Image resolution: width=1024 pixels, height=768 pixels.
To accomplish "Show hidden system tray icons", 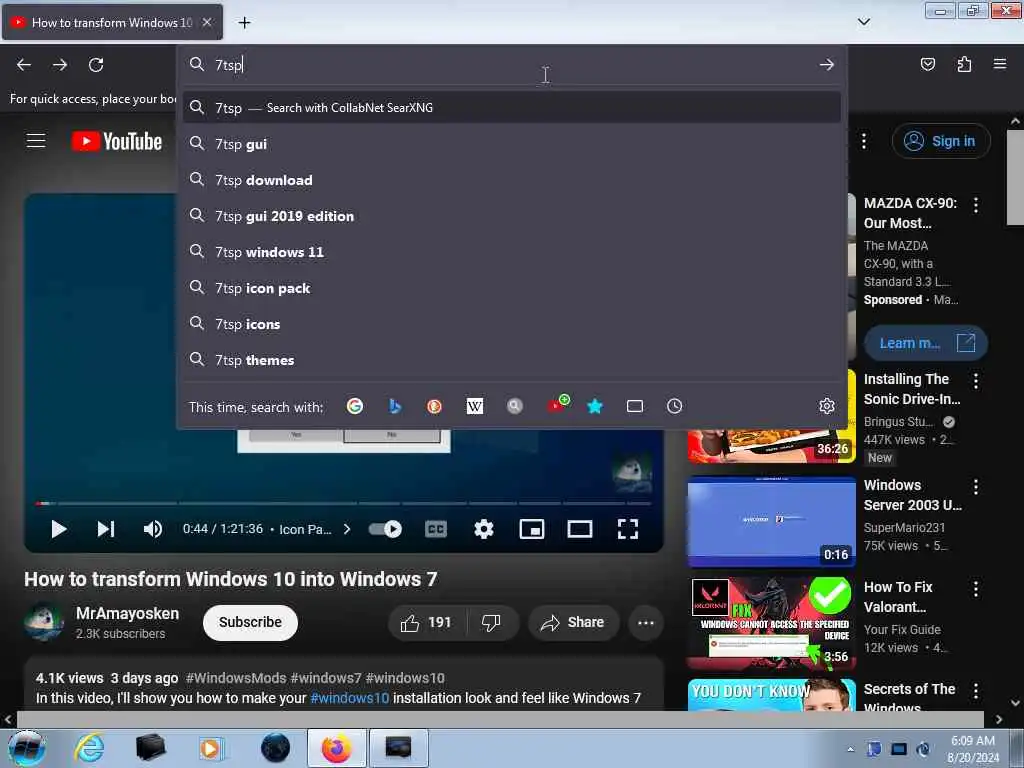I will (x=850, y=749).
